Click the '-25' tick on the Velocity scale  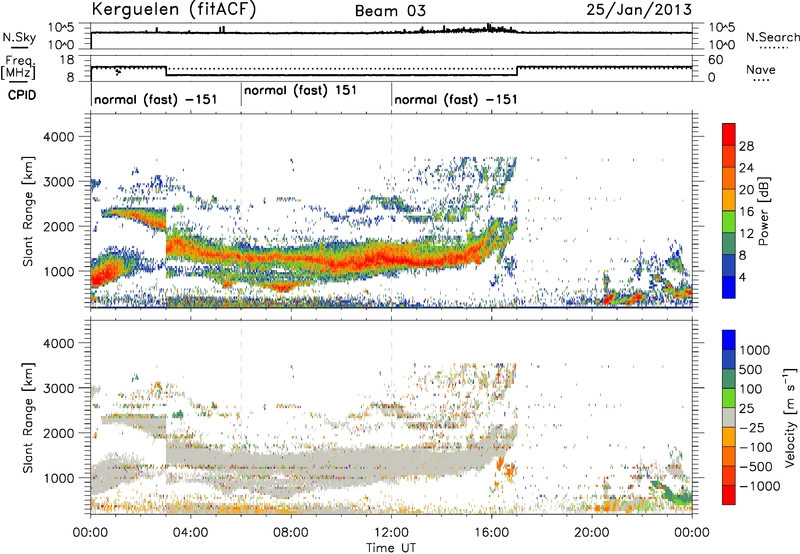752,428
